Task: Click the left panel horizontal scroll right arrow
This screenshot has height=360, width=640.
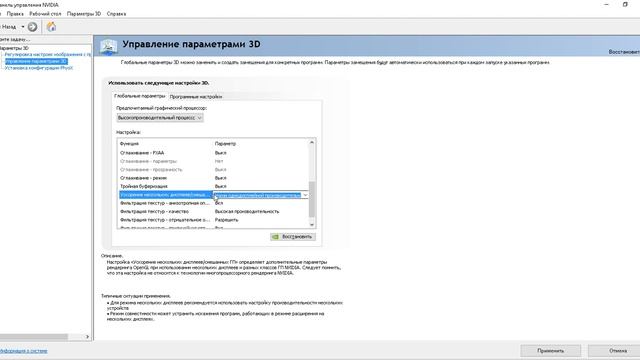Action: (x=87, y=337)
